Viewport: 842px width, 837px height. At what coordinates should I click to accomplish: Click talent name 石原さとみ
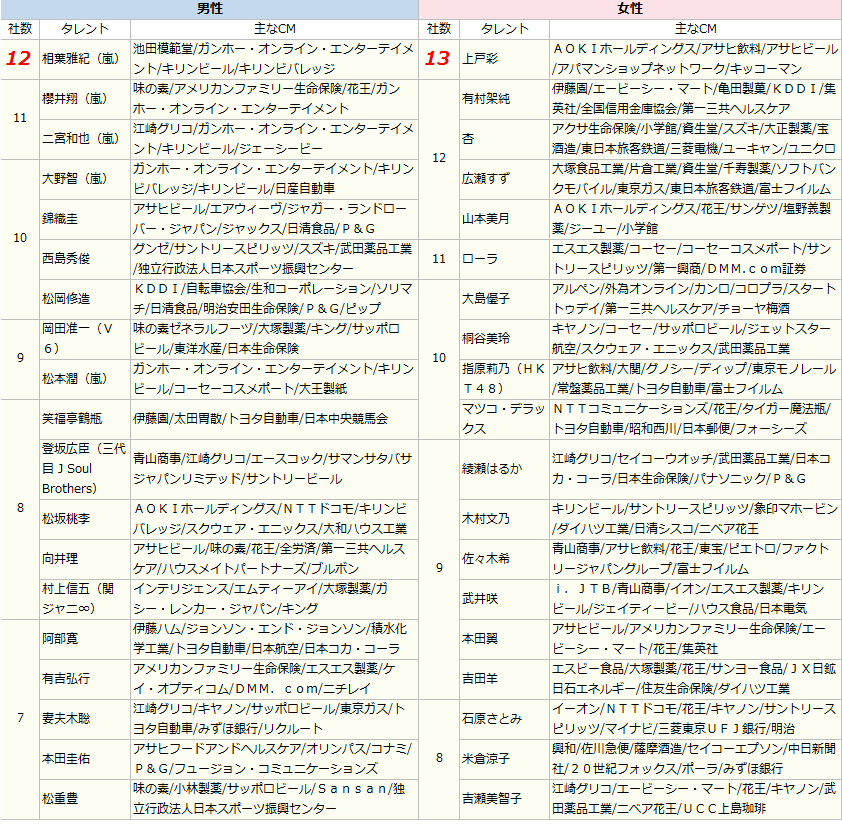pos(492,719)
